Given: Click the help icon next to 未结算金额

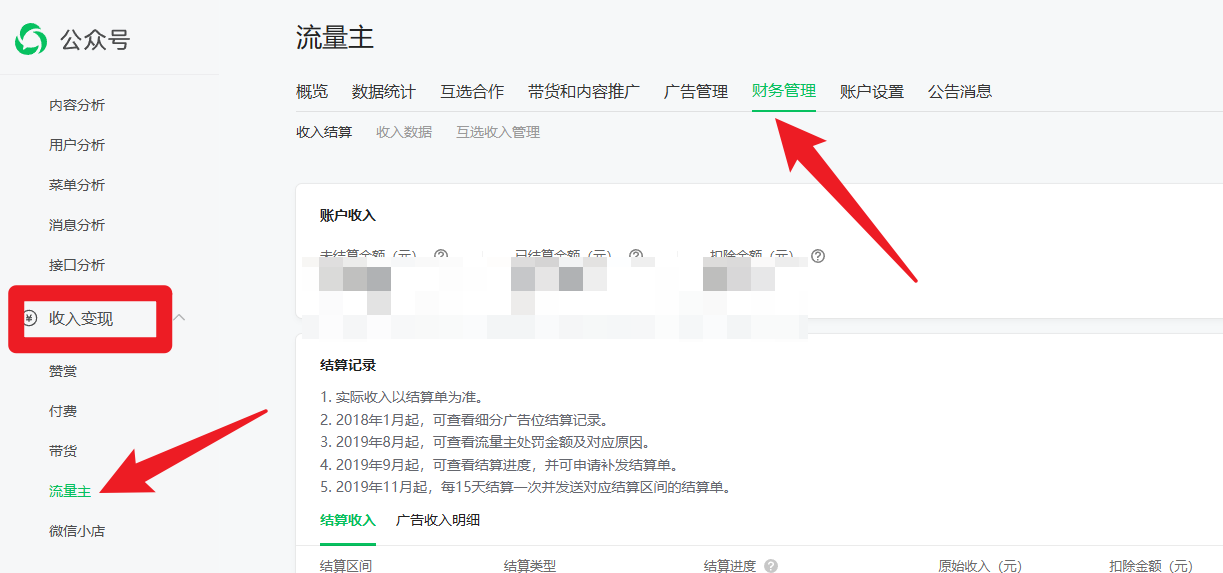Looking at the screenshot, I should point(440,256).
